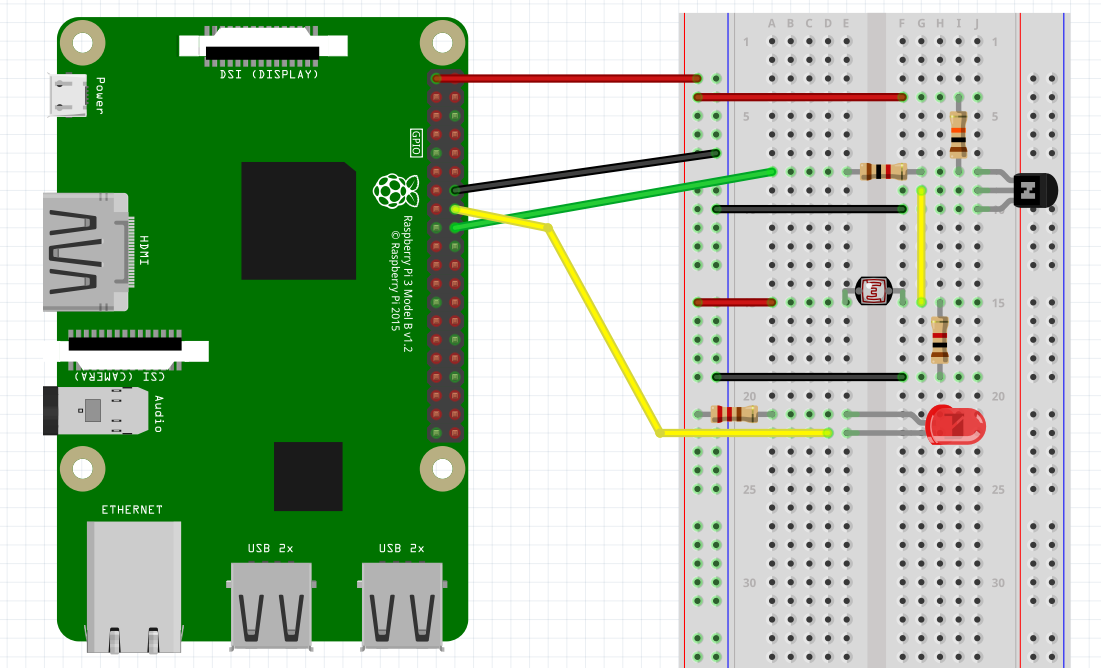Click the right row 30 number label
1101x668 pixels.
pyautogui.click(x=998, y=582)
